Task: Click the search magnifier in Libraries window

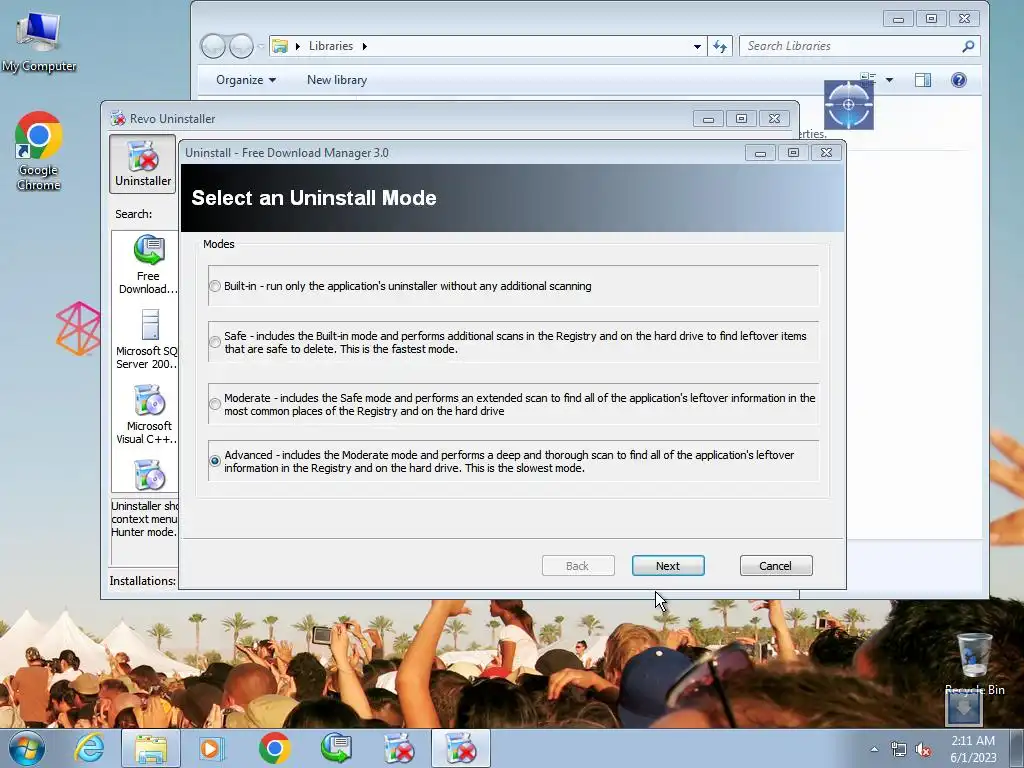Action: click(x=968, y=46)
